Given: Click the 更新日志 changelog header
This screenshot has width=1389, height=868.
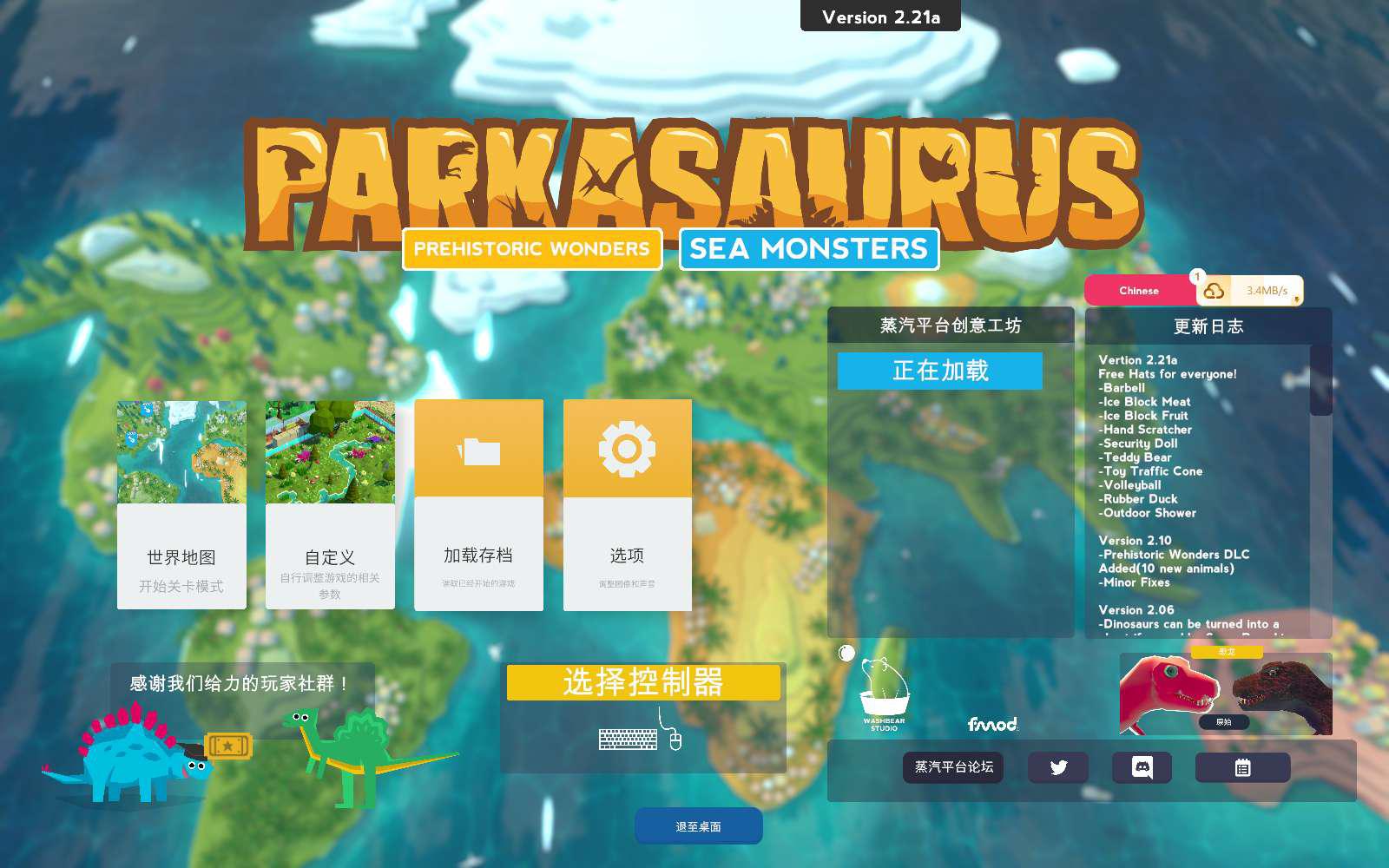Looking at the screenshot, I should tap(1208, 326).
